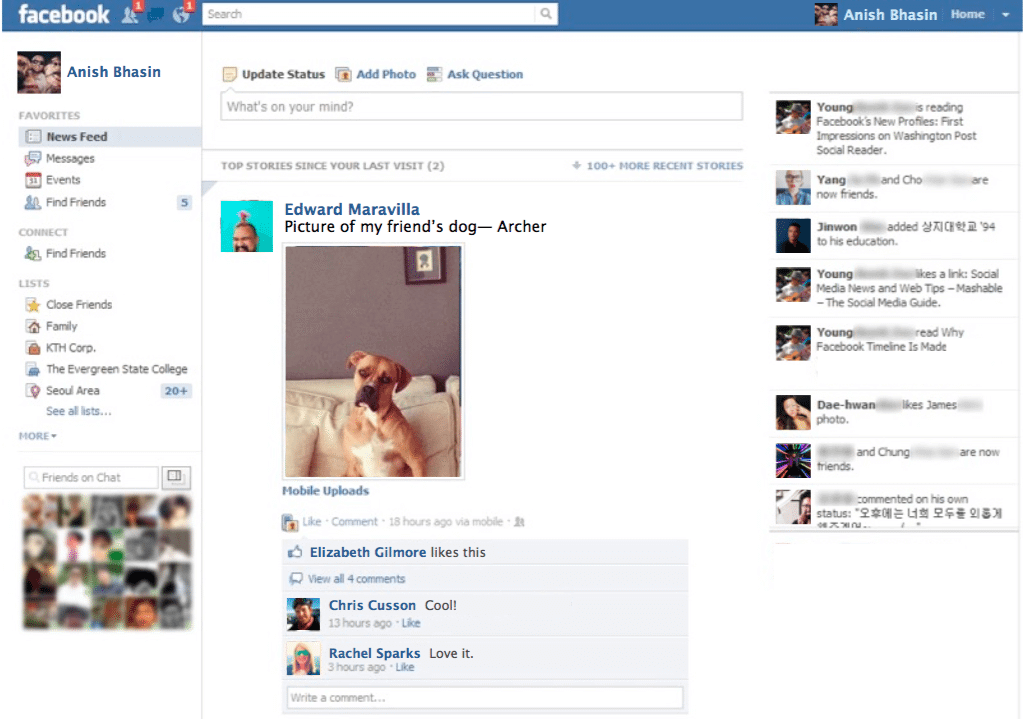Open friend requests icon in top bar
Image resolution: width=1023 pixels, height=719 pixels.
point(129,14)
